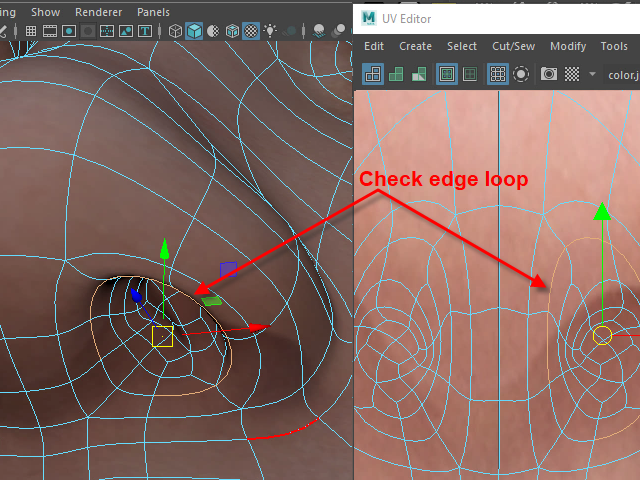Click UV wireframe shells display icon
The height and width of the screenshot is (480, 640).
(372, 74)
